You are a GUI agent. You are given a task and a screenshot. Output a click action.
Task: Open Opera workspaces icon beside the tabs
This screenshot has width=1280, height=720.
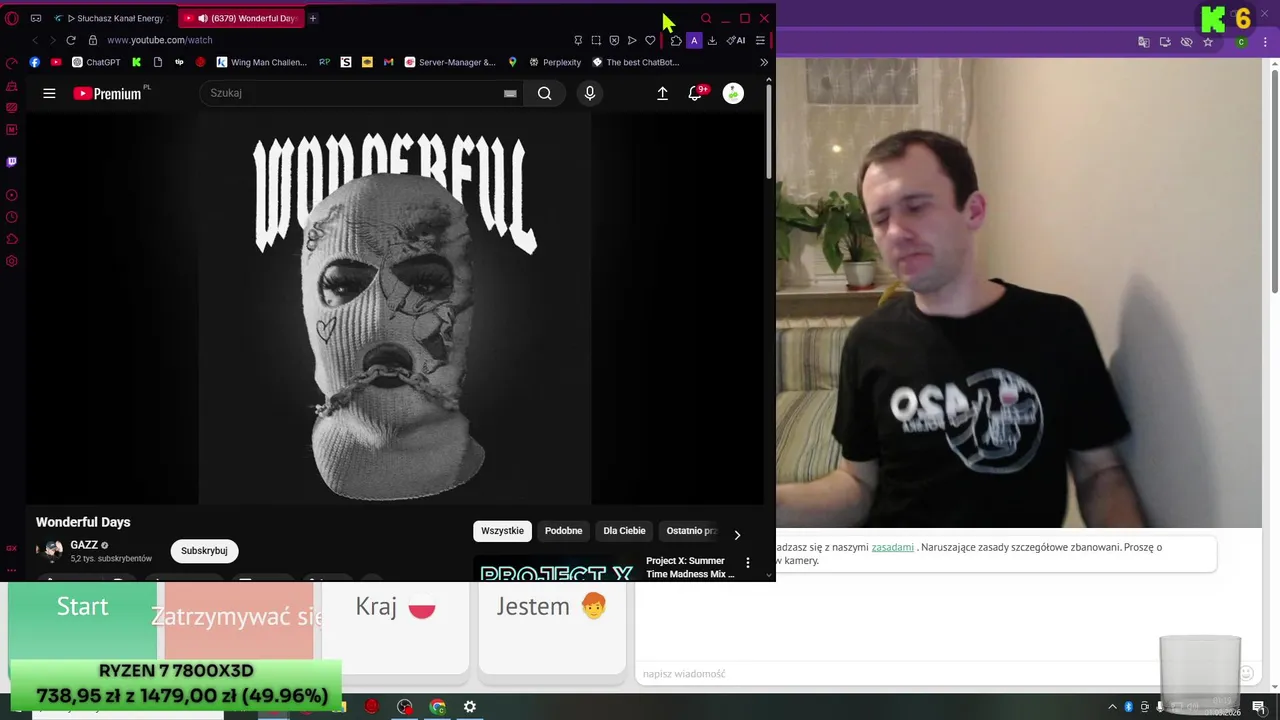36,18
